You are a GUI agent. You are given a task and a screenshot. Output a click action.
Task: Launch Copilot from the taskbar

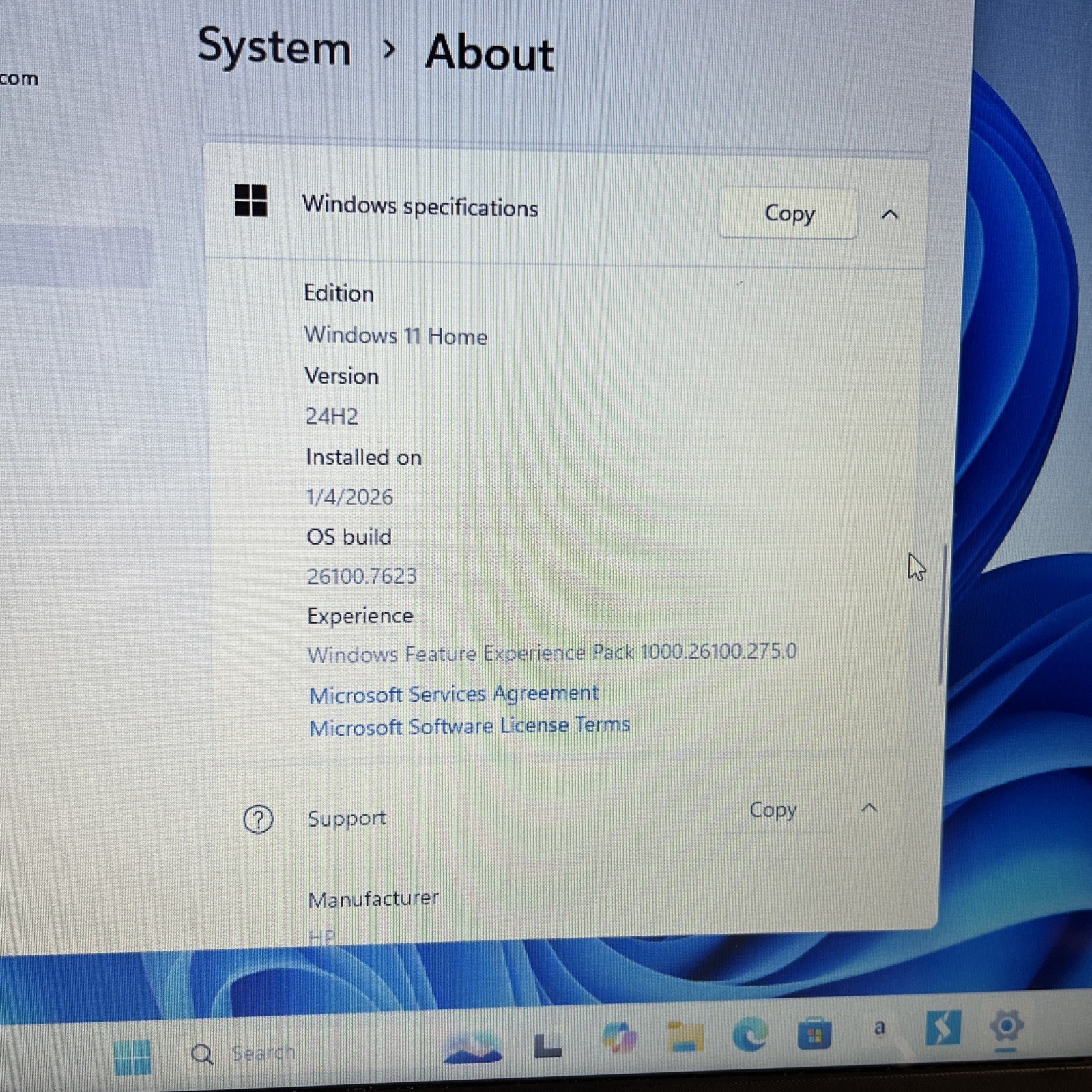(x=620, y=1038)
